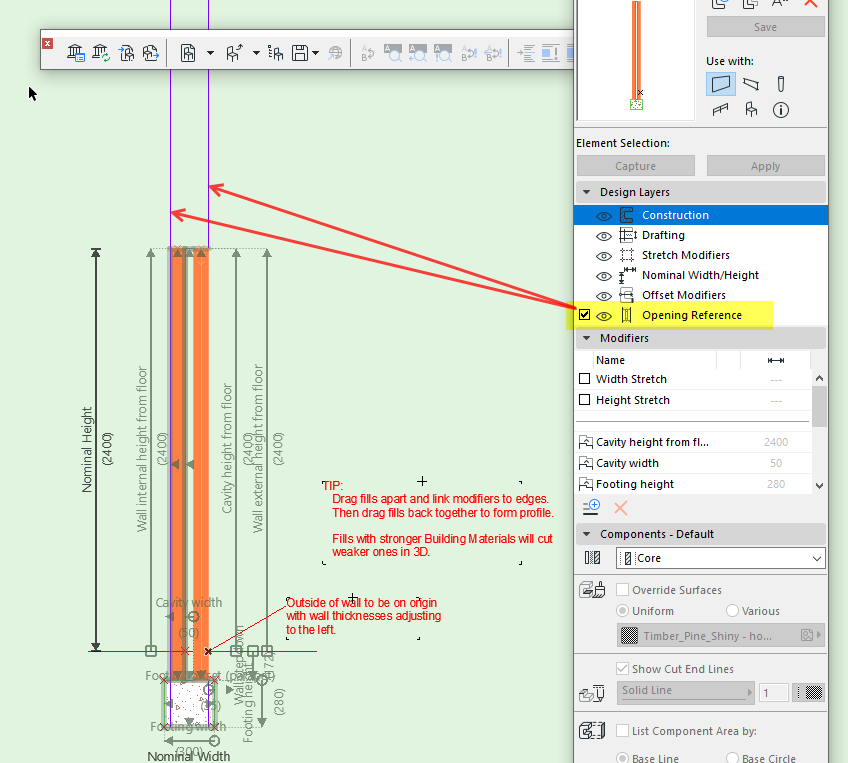Collapse the Design Layers section

point(585,192)
